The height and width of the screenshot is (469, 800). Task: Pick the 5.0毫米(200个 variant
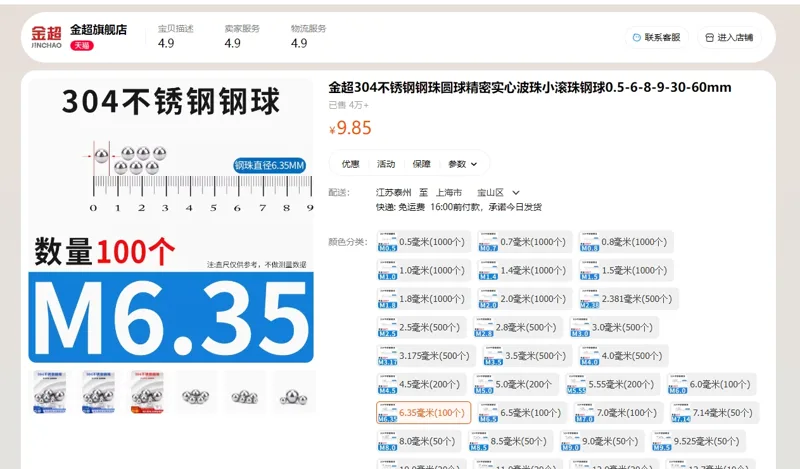(x=516, y=385)
